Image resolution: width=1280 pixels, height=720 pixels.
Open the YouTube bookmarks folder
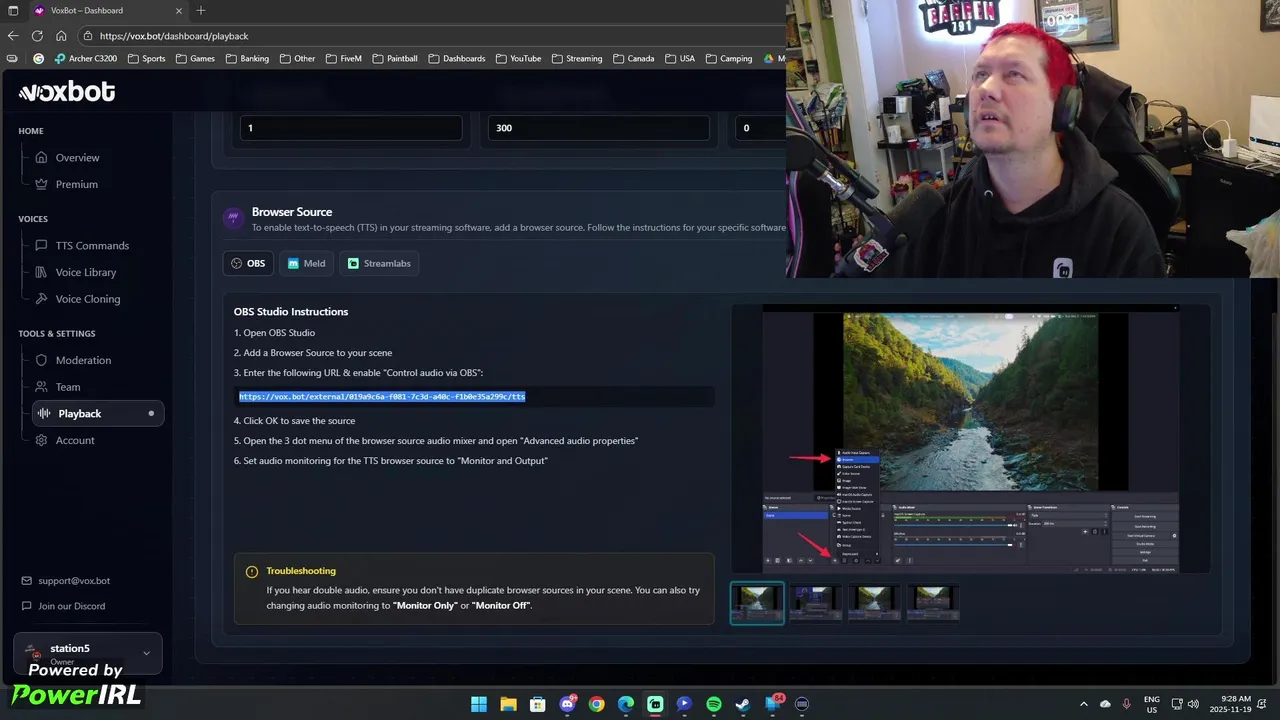518,59
